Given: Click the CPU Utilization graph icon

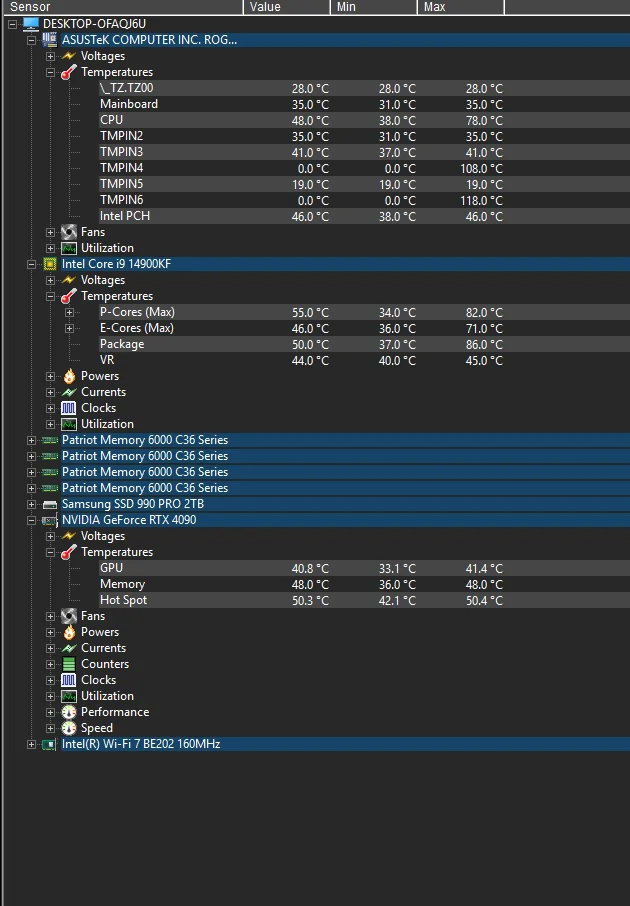Looking at the screenshot, I should tap(69, 425).
